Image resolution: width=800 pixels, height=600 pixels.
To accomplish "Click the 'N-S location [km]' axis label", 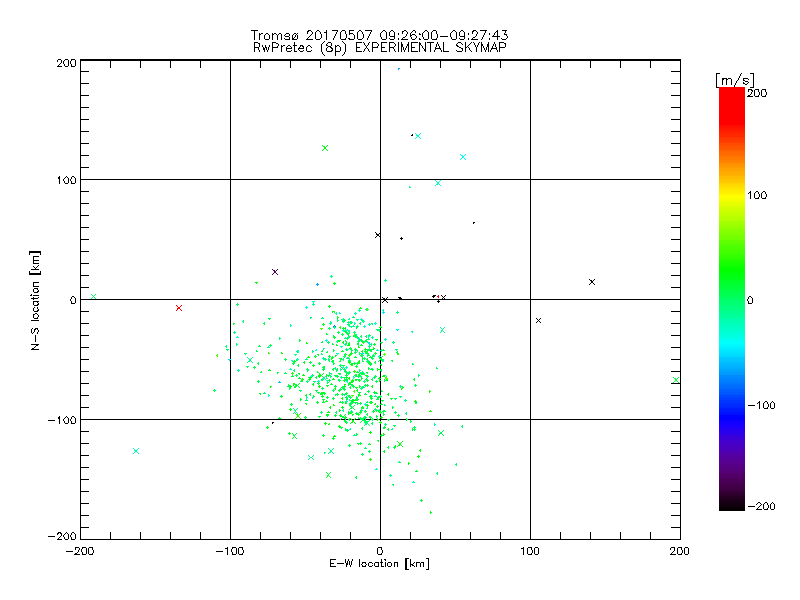I will (35, 300).
